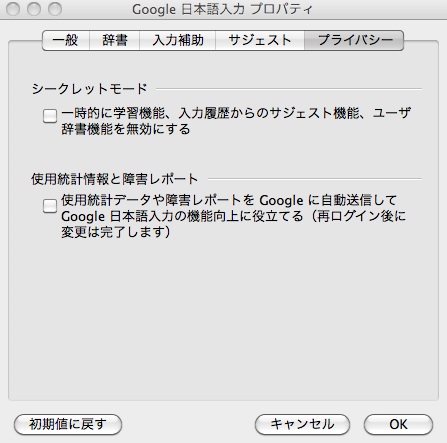Click the 初期値に戻す button
Image resolution: width=447 pixels, height=443 pixels.
pyautogui.click(x=68, y=424)
